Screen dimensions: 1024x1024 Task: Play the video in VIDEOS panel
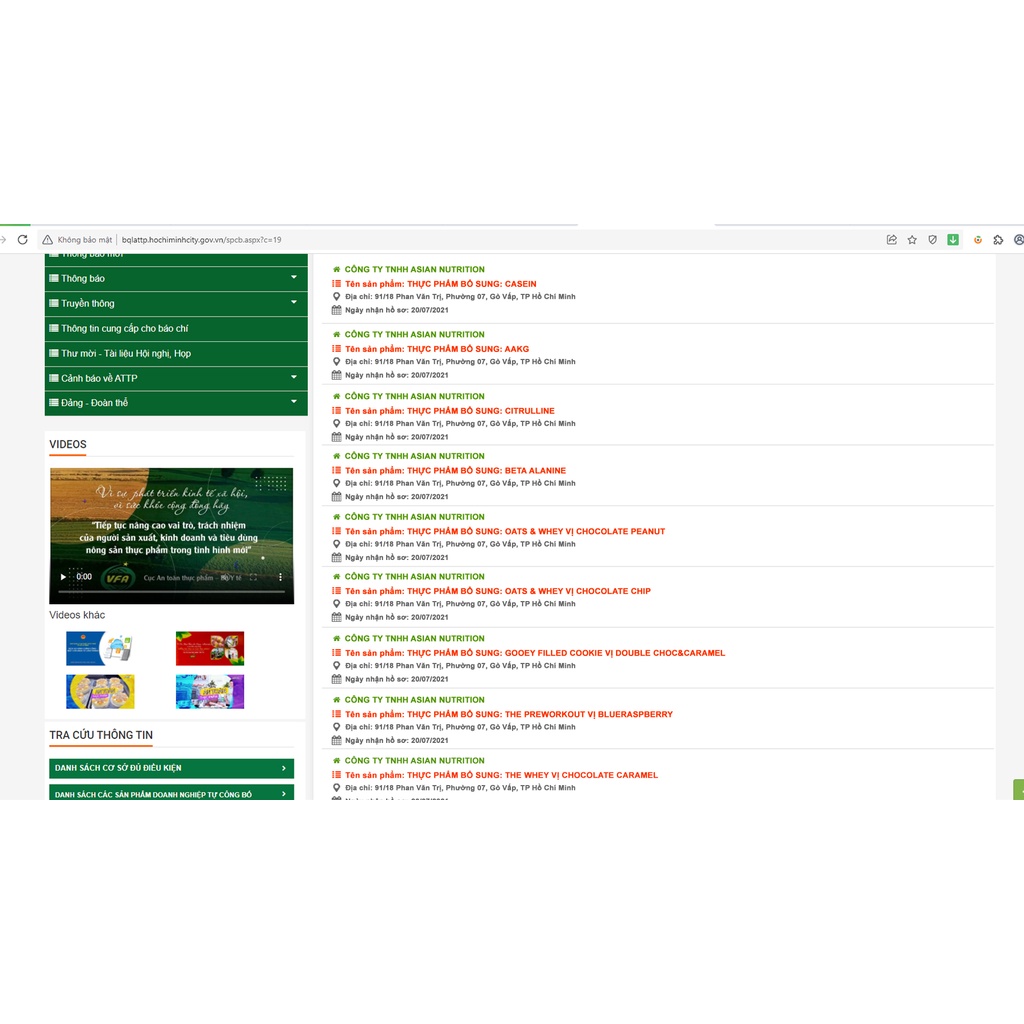click(x=63, y=577)
